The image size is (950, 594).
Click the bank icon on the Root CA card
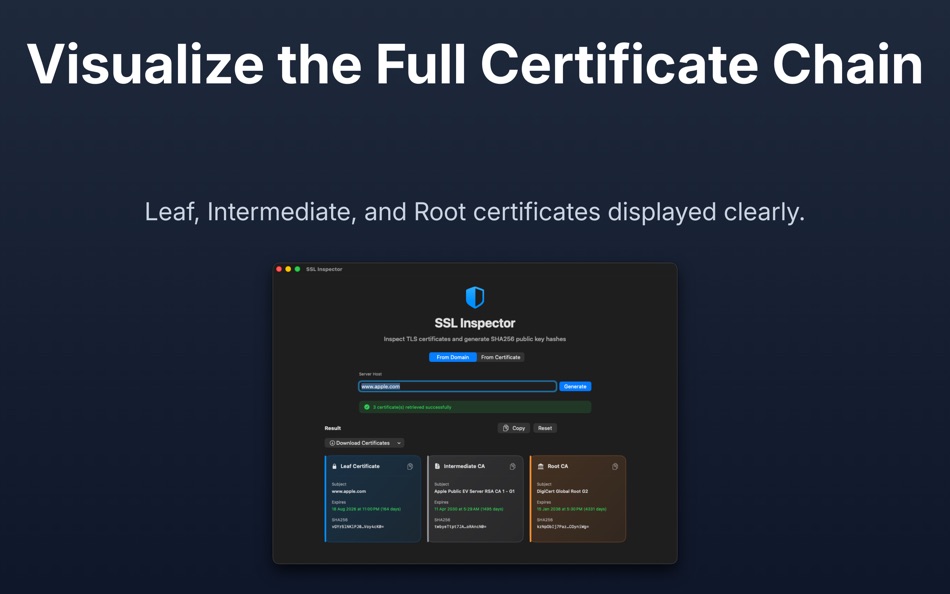[540, 466]
